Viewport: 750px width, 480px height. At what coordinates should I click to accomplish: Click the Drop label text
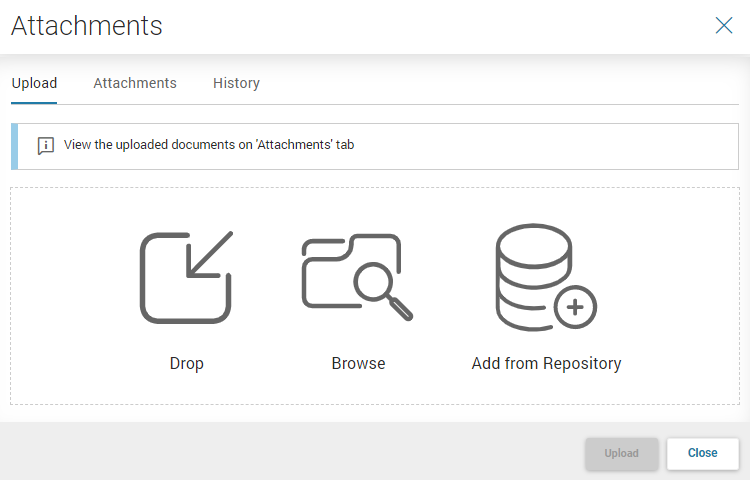click(187, 363)
